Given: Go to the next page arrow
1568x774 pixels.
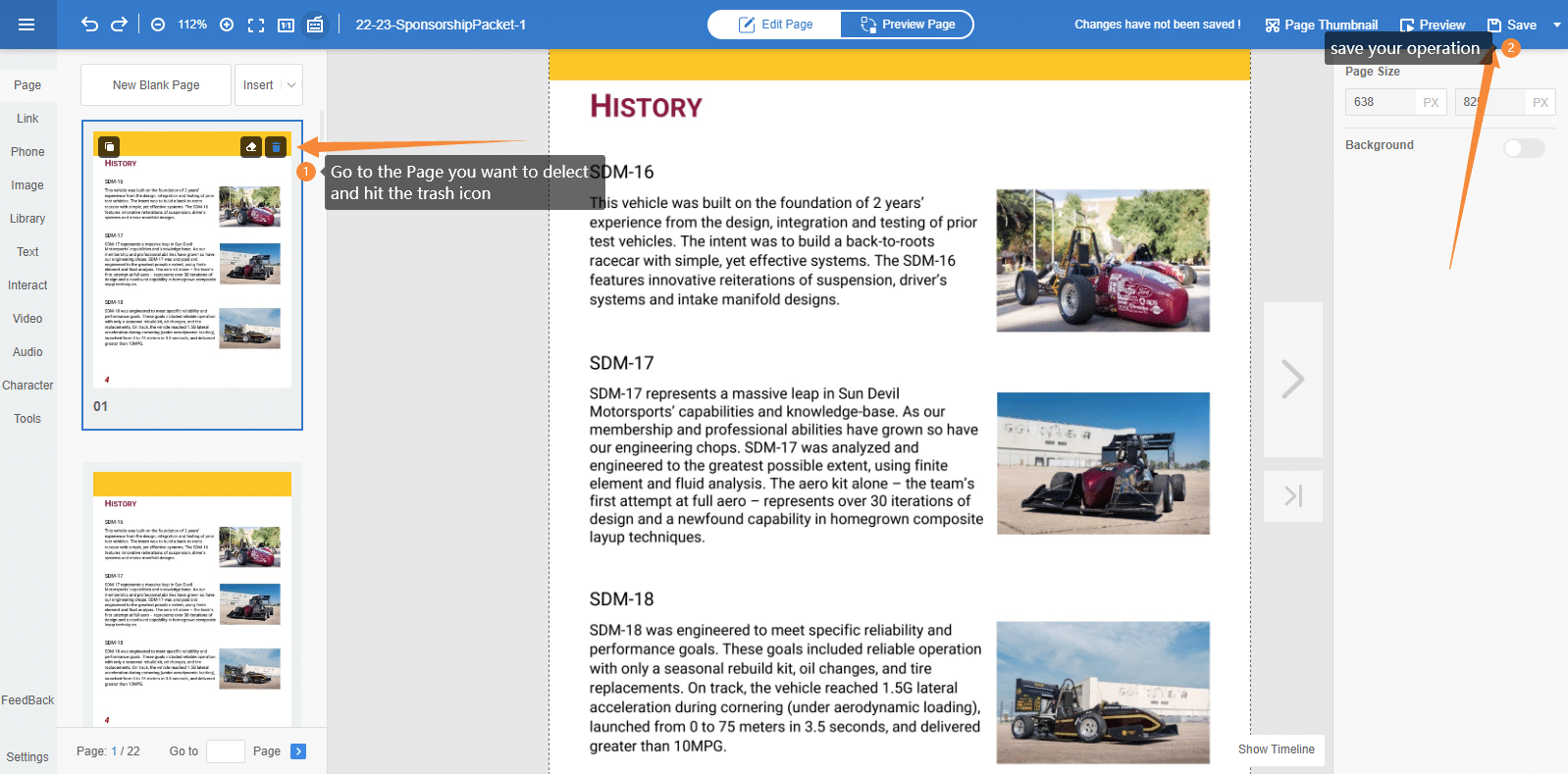Looking at the screenshot, I should (x=1292, y=379).
